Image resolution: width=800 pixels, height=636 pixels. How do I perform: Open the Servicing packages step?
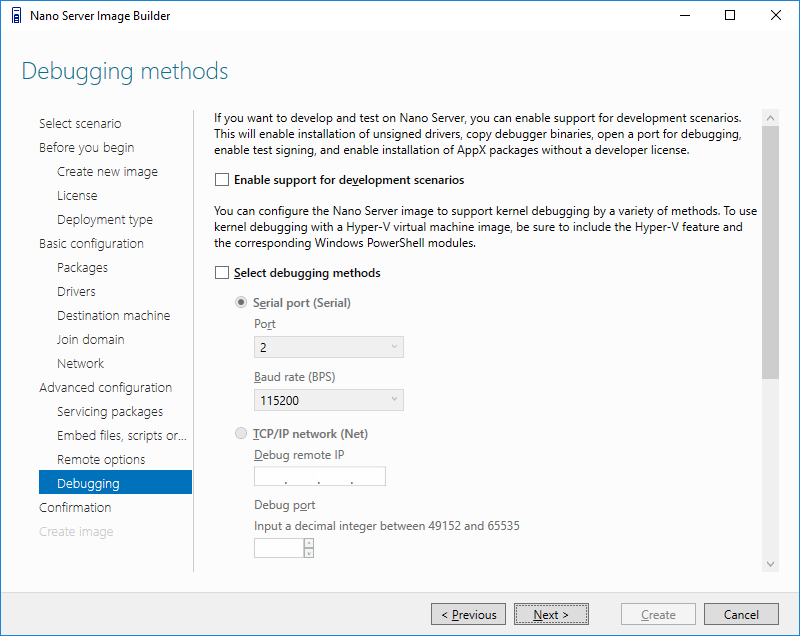click(110, 411)
